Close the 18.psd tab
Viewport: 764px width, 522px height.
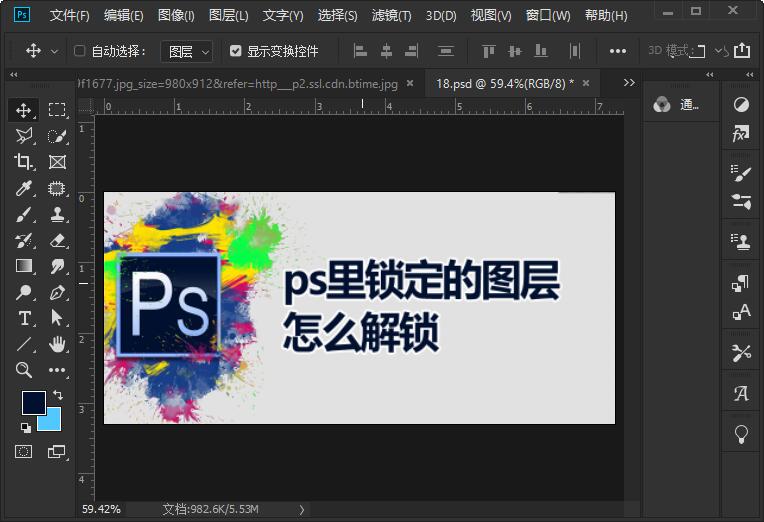pos(586,83)
